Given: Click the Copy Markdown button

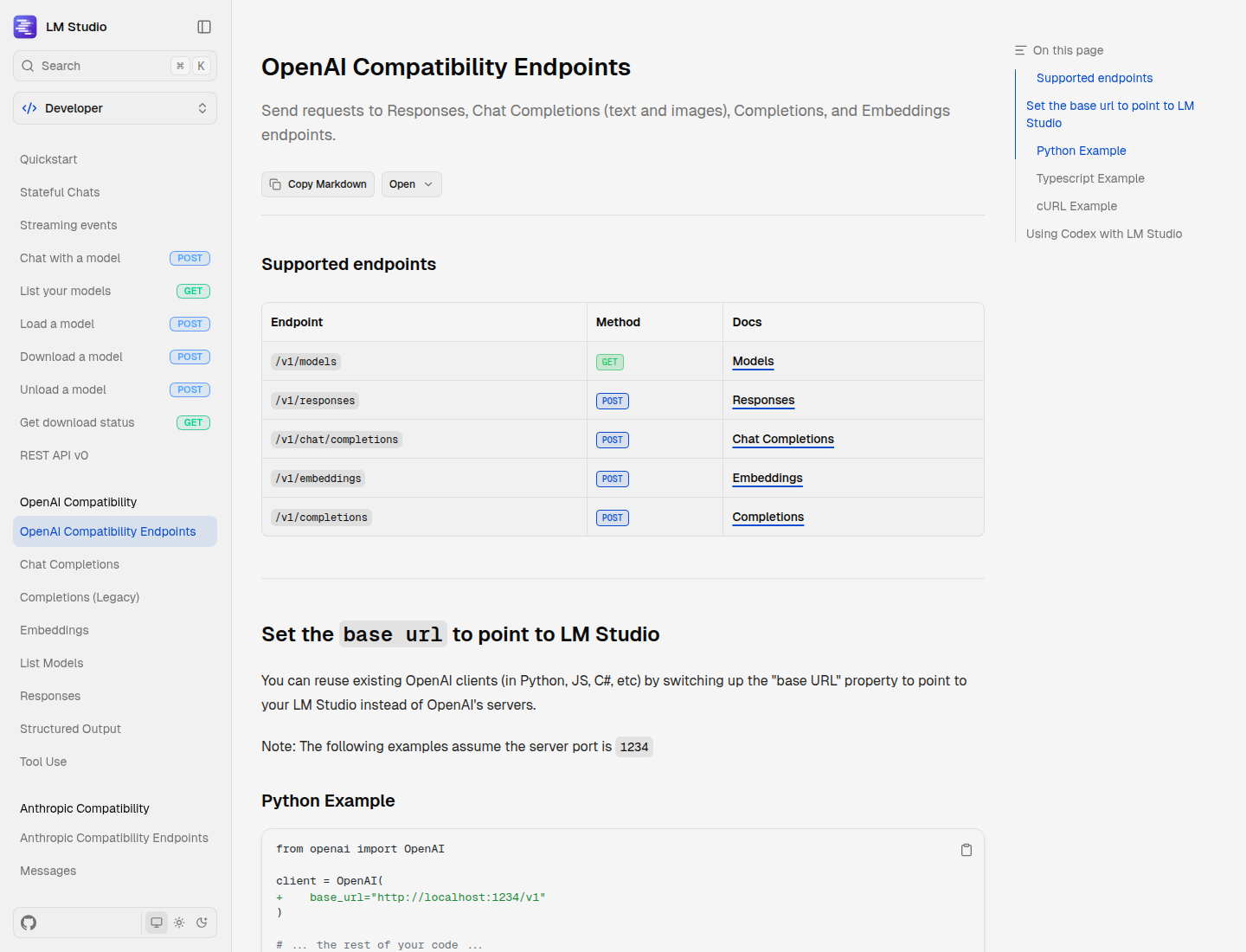Looking at the screenshot, I should (x=318, y=184).
